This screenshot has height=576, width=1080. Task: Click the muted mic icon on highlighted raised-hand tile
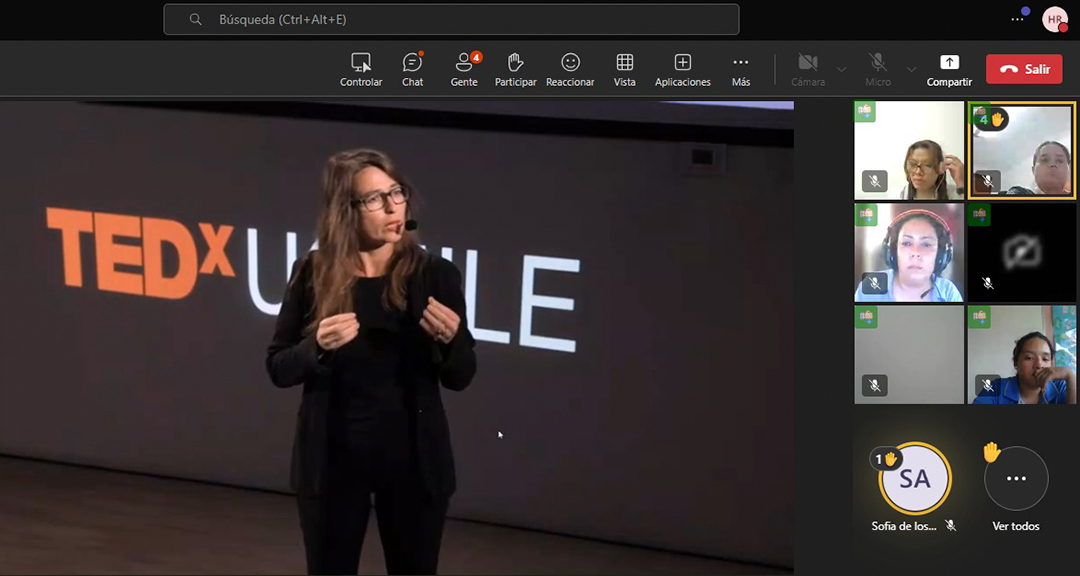tap(988, 181)
